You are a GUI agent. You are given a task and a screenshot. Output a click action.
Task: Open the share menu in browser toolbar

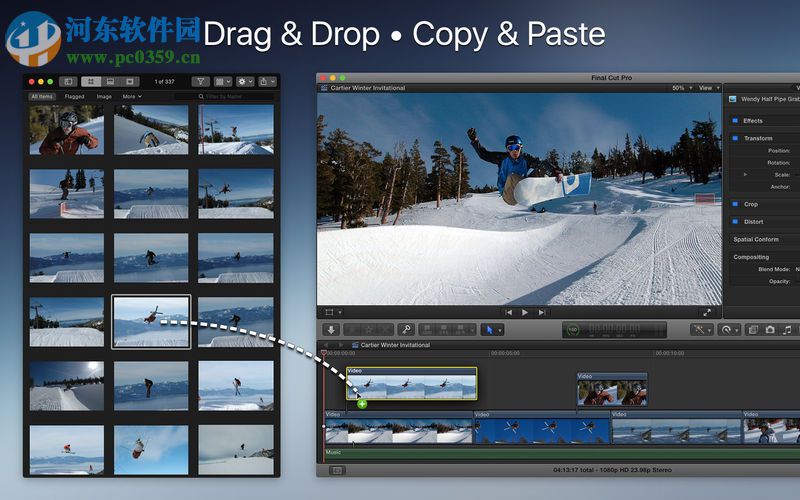click(x=267, y=82)
